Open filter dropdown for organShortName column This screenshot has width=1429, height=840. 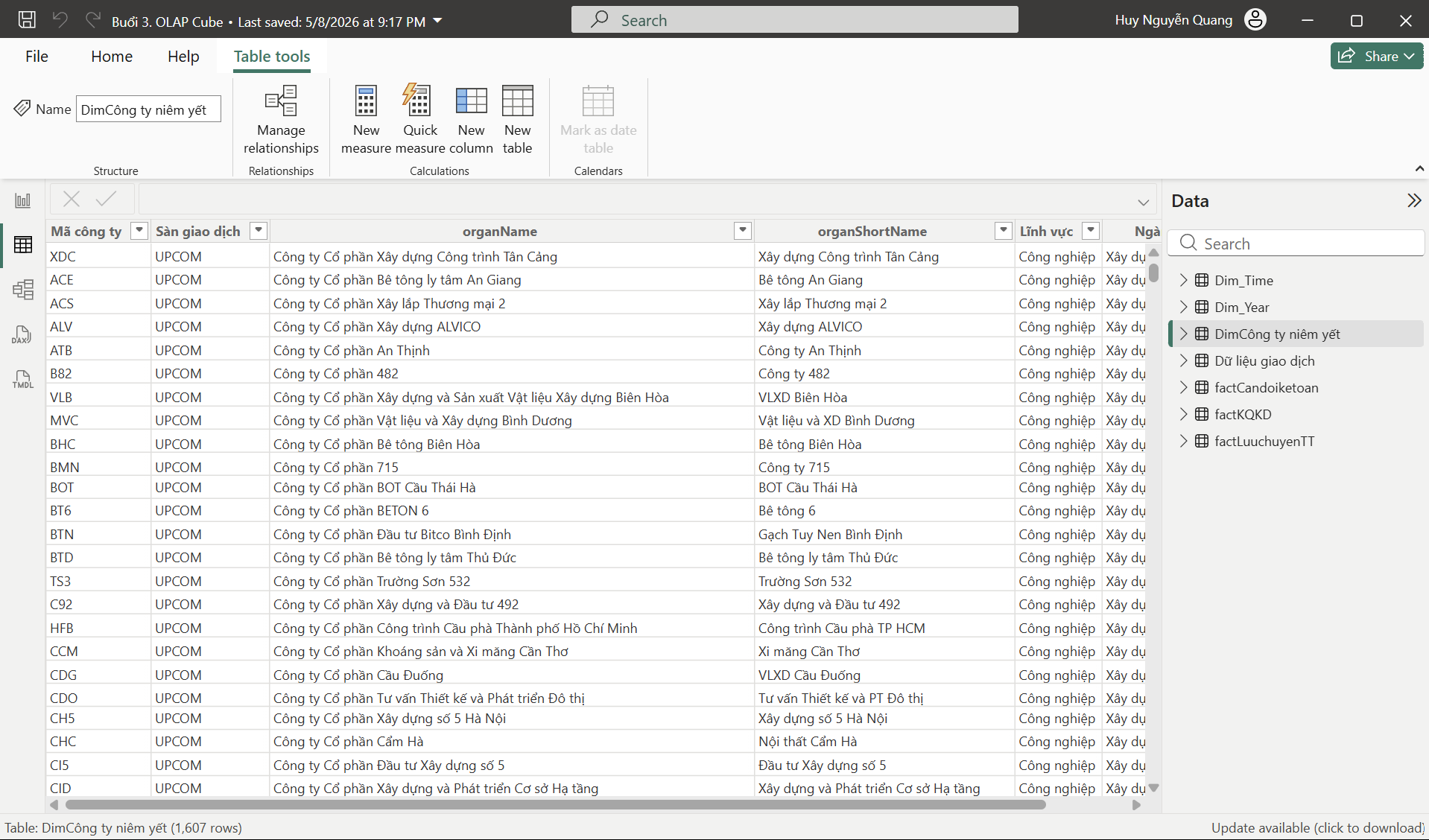pyautogui.click(x=1004, y=231)
